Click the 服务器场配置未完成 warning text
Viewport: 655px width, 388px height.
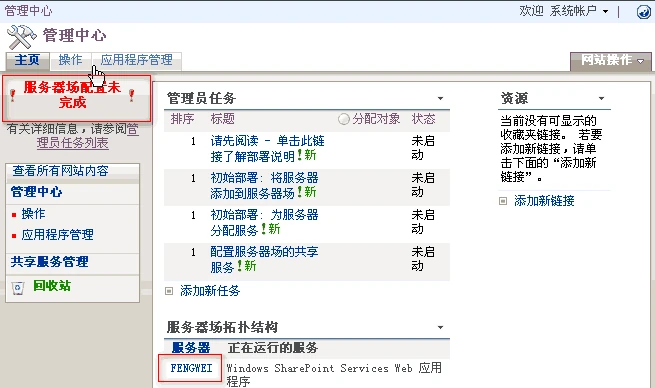[72, 95]
